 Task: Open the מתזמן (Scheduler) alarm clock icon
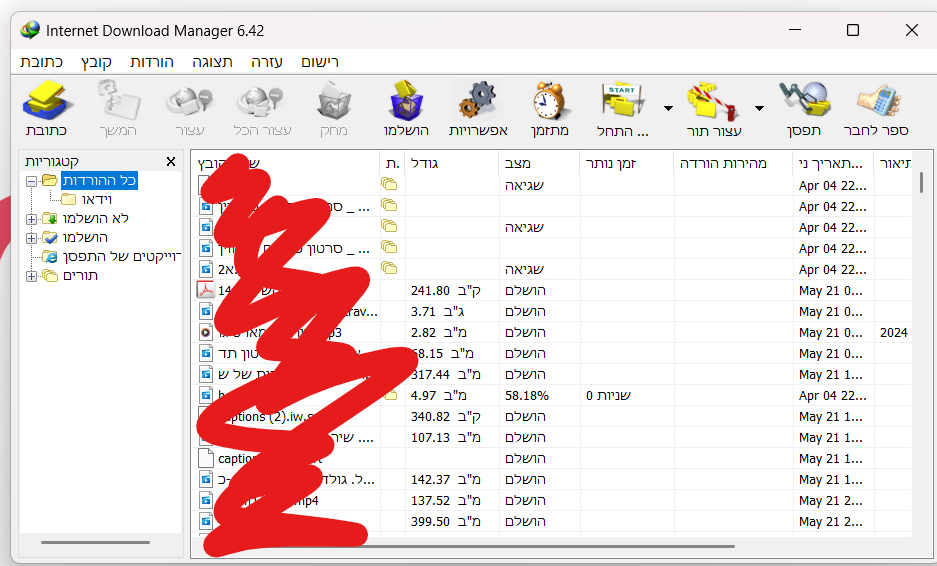(x=549, y=100)
